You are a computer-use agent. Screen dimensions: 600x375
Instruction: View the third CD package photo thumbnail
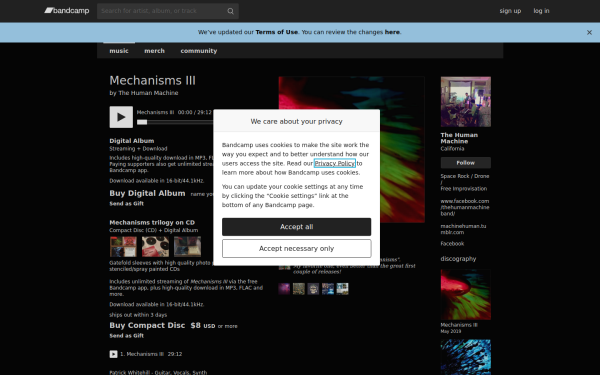pos(188,246)
